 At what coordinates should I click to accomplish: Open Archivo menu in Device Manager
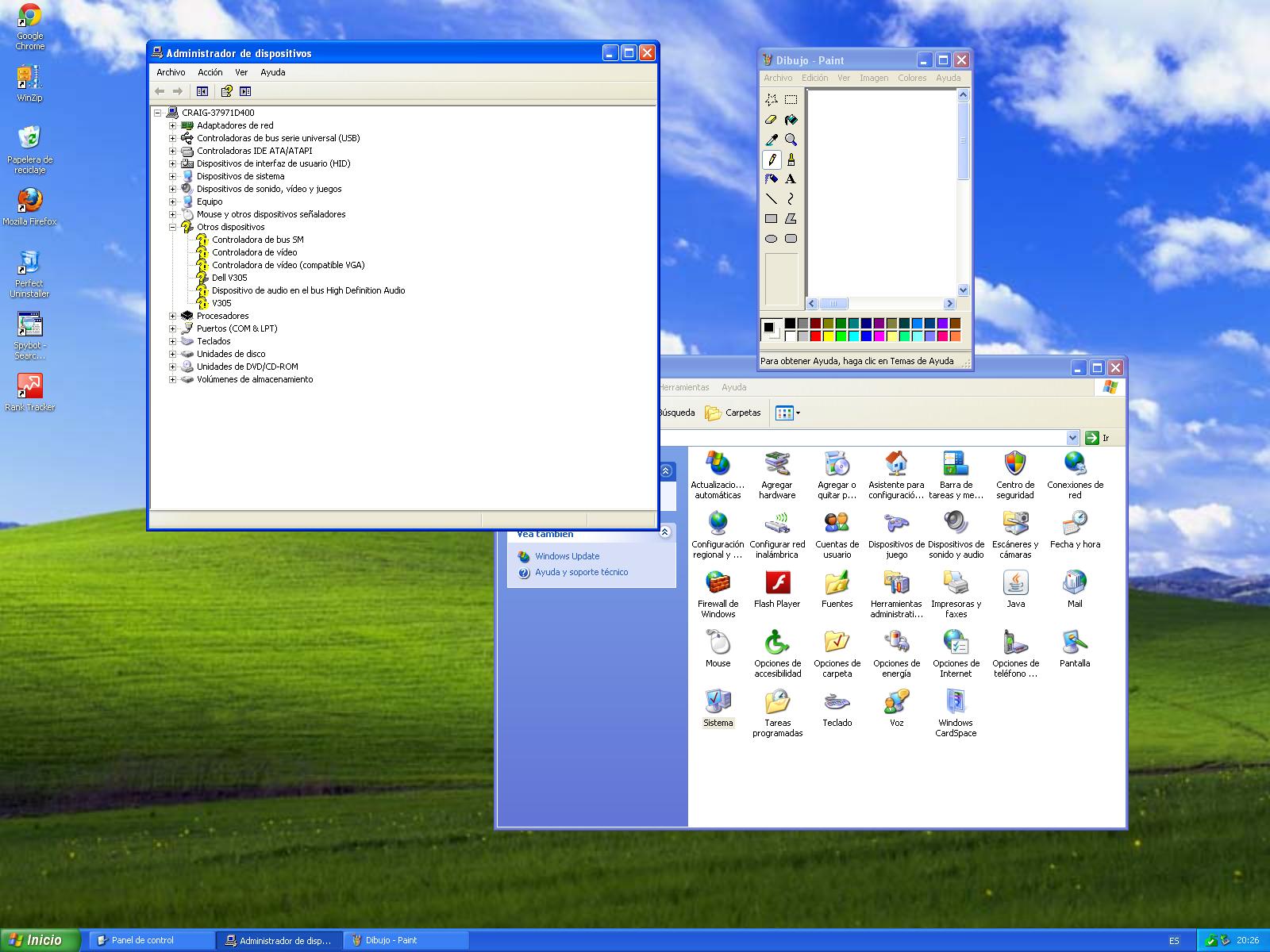(171, 72)
